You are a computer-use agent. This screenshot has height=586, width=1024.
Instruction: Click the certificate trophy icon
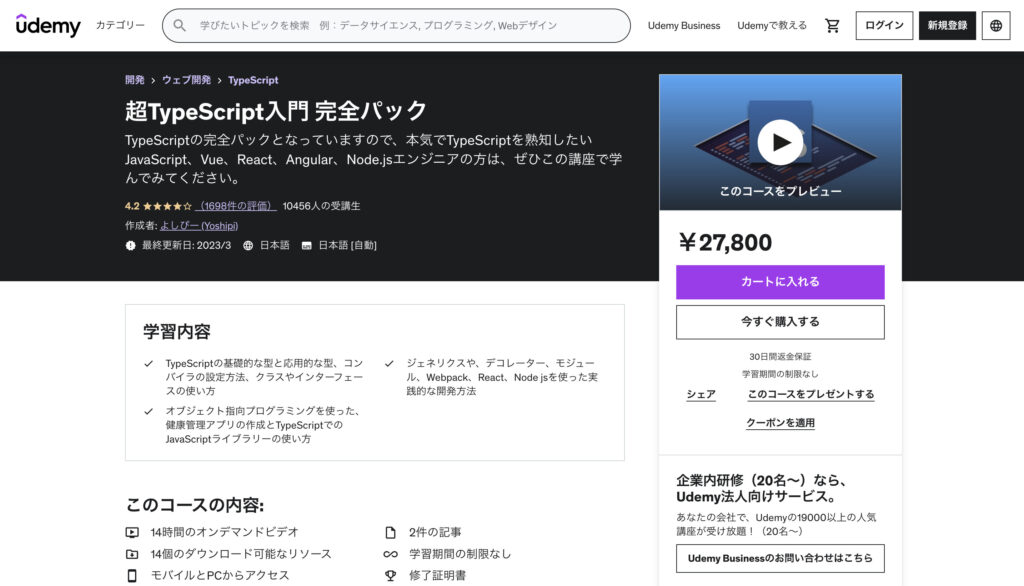pos(391,576)
